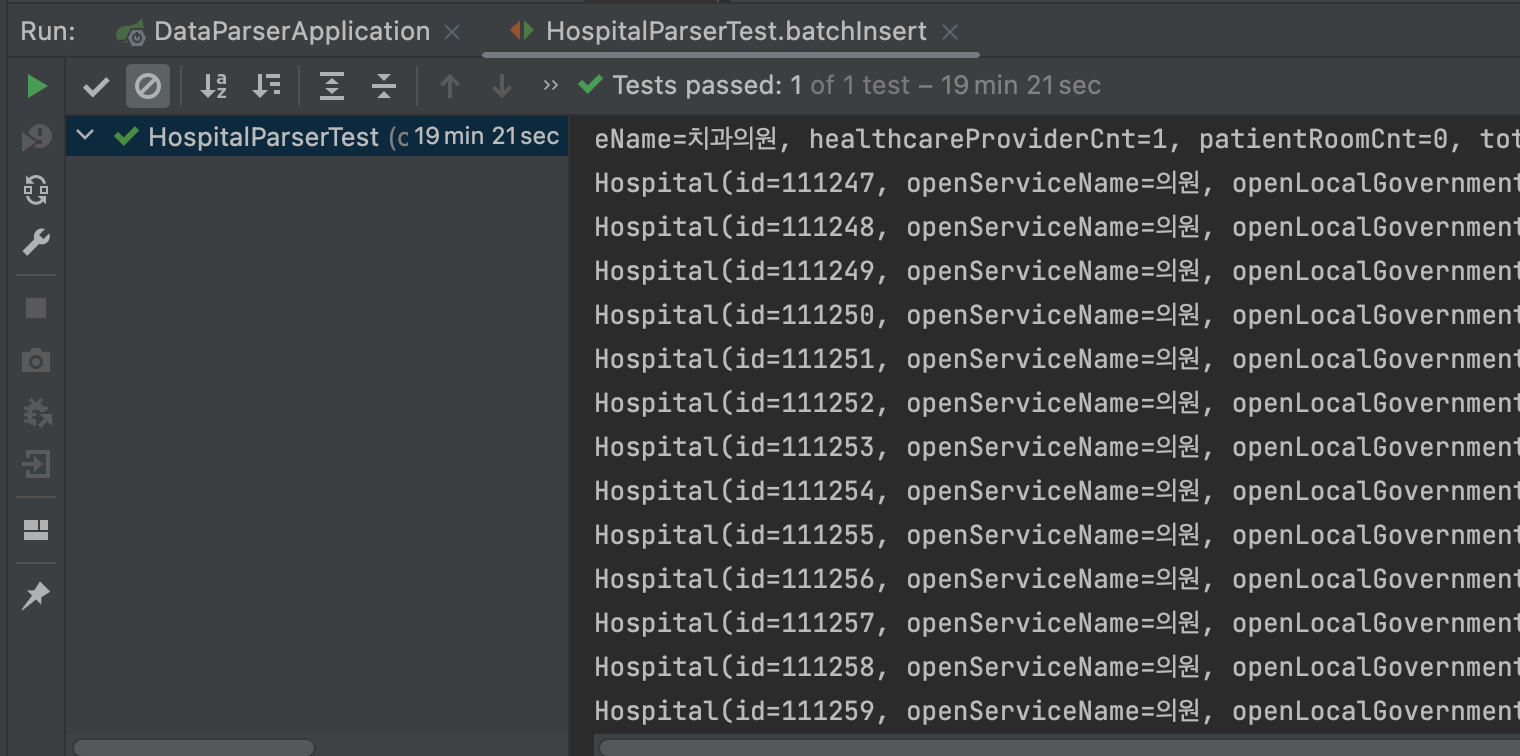The height and width of the screenshot is (756, 1520).
Task: Close the DataParserApplication tab
Action: [452, 32]
